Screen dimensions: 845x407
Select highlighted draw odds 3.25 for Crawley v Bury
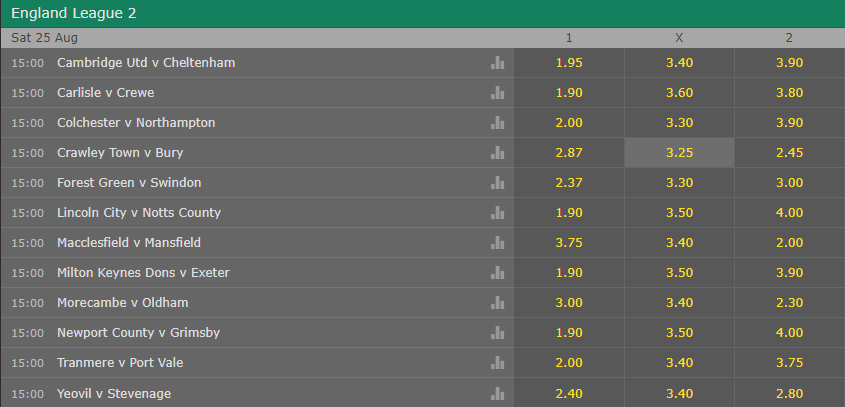pyautogui.click(x=679, y=153)
